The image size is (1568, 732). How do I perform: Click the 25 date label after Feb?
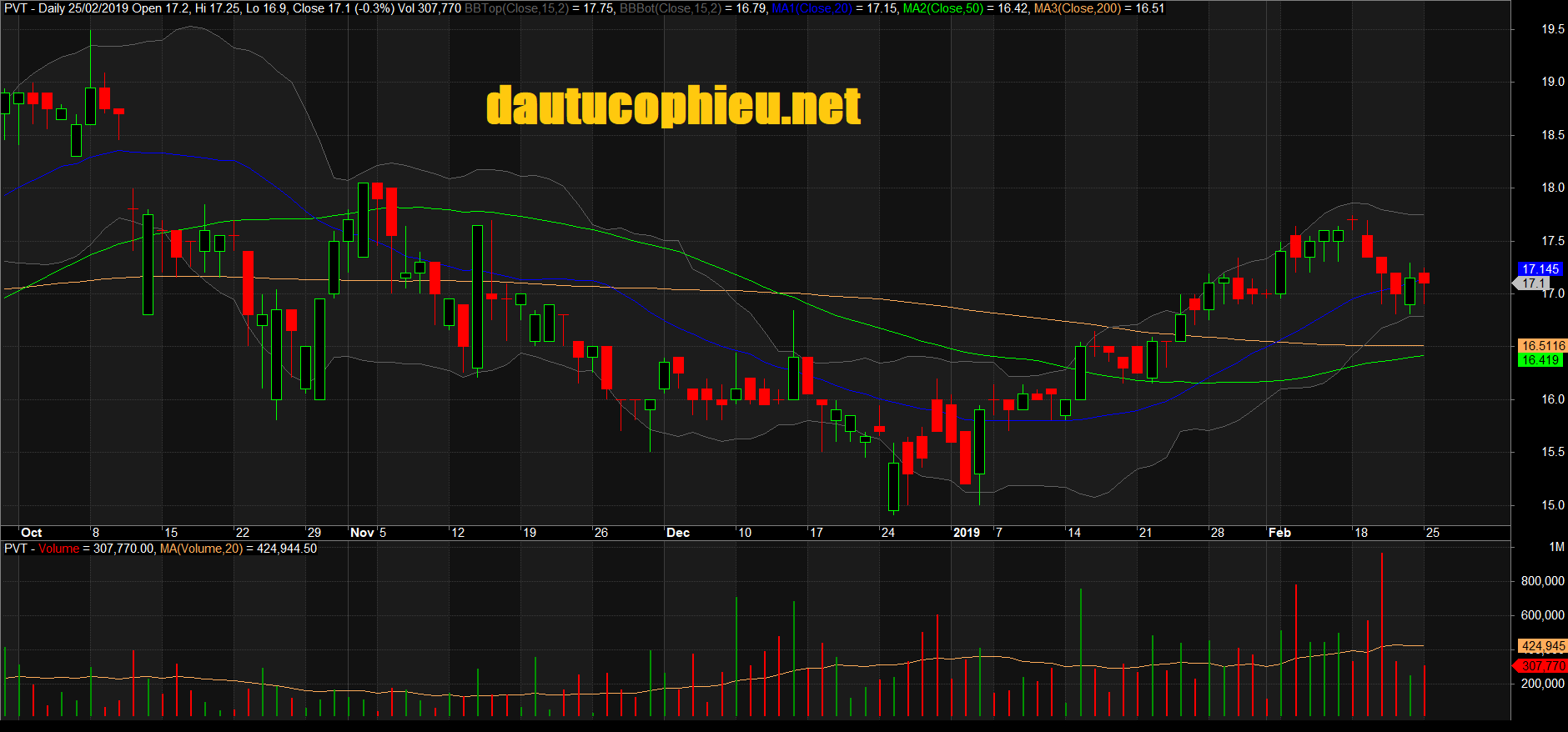pos(1432,533)
